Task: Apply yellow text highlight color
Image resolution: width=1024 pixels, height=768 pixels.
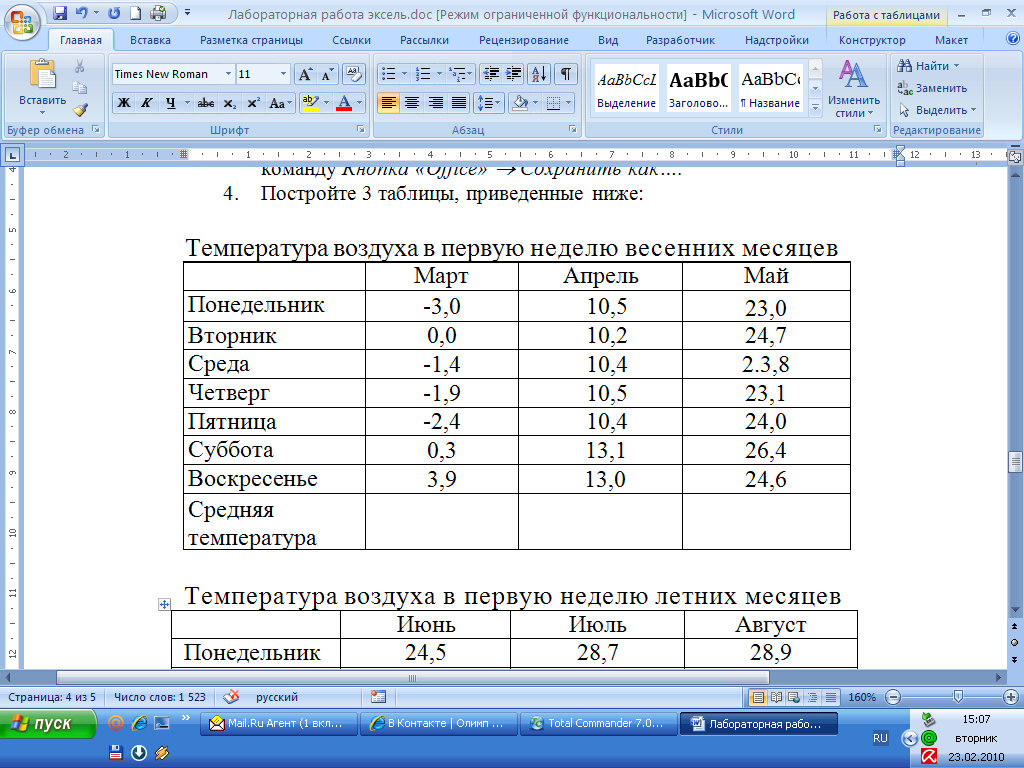Action: tap(310, 103)
